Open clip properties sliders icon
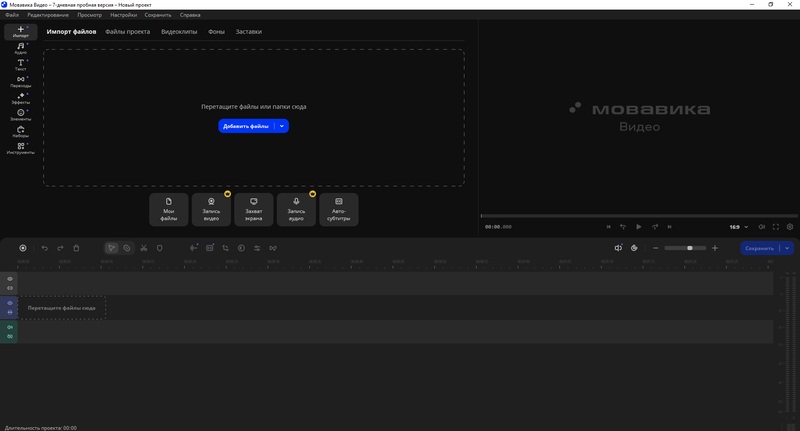The width and height of the screenshot is (800, 431). (x=257, y=248)
